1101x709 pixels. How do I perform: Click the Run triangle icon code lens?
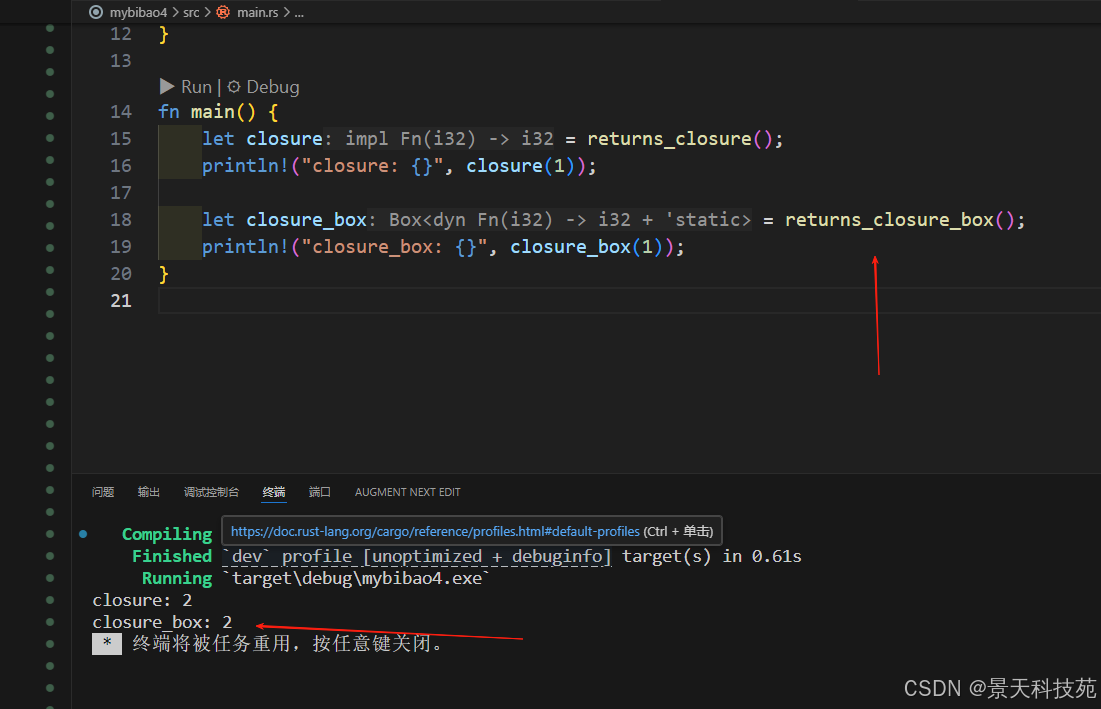pos(167,86)
